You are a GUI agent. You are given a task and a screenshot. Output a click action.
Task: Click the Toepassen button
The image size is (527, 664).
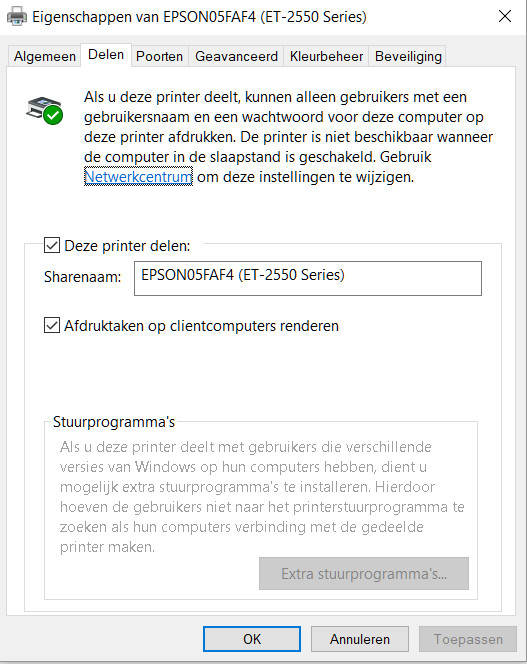[468, 639]
